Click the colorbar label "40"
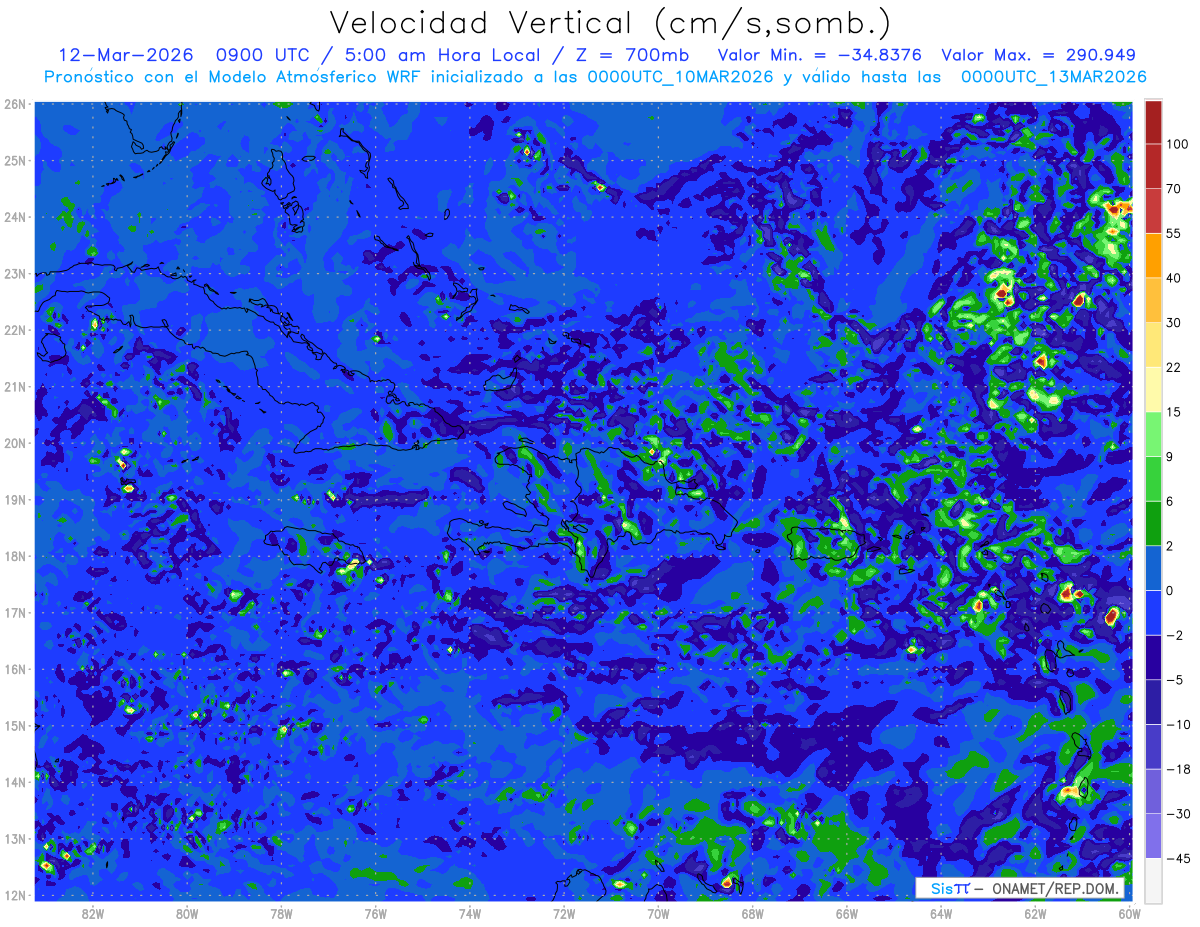This screenshot has width=1200, height=927. [x=1174, y=278]
